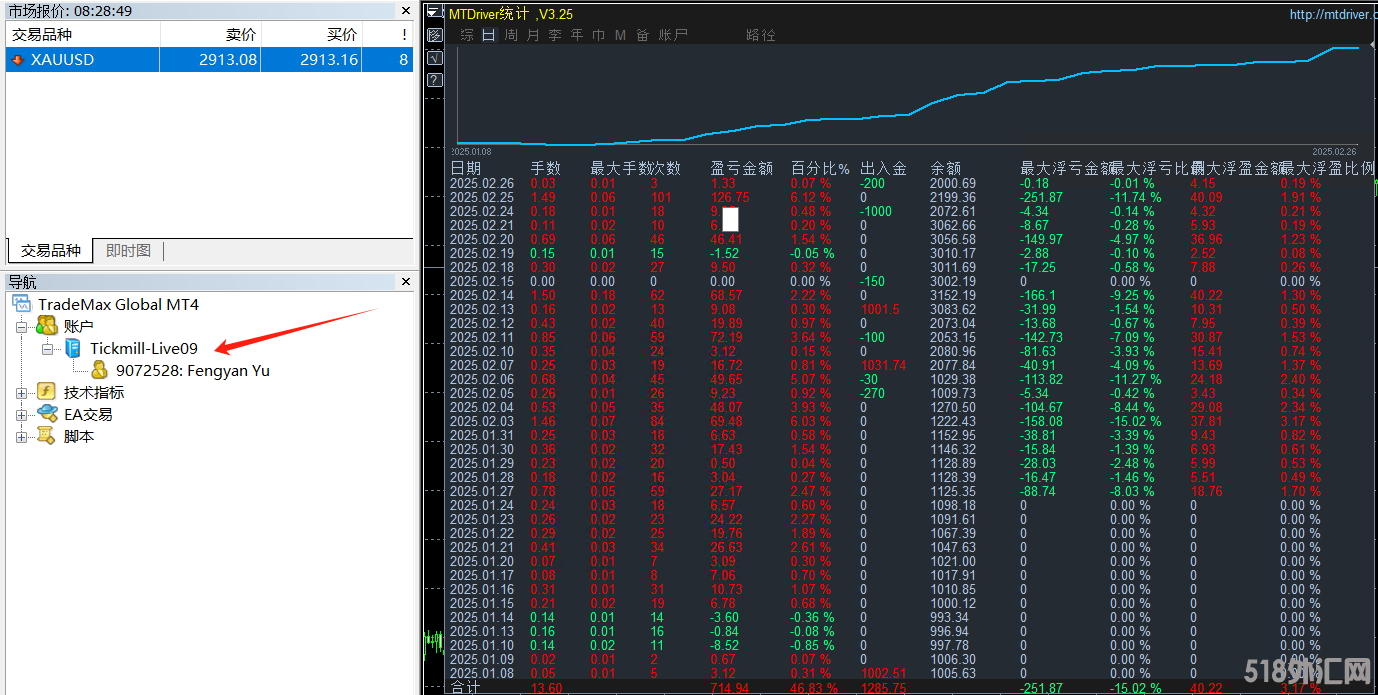Viewport: 1378px width, 695px height.
Task: Click the MTDriver chart toggle icon
Action: [434, 36]
